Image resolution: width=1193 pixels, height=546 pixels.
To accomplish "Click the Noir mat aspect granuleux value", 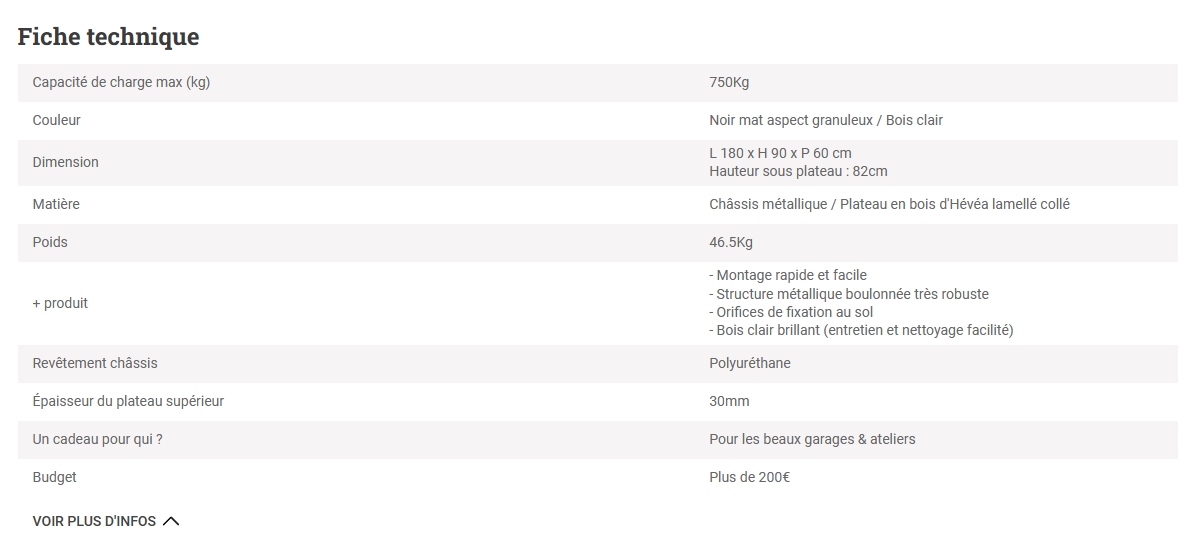I will 825,120.
